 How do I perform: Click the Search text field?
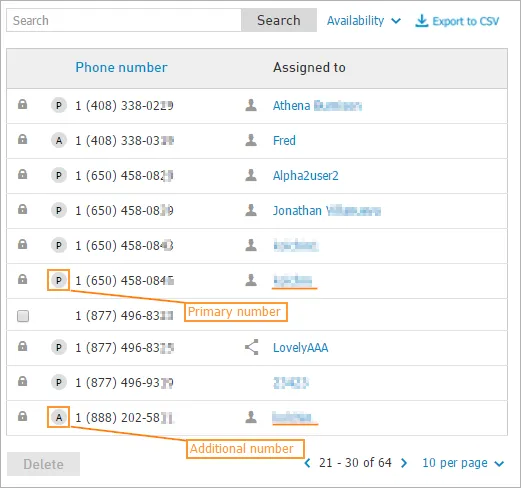124,20
